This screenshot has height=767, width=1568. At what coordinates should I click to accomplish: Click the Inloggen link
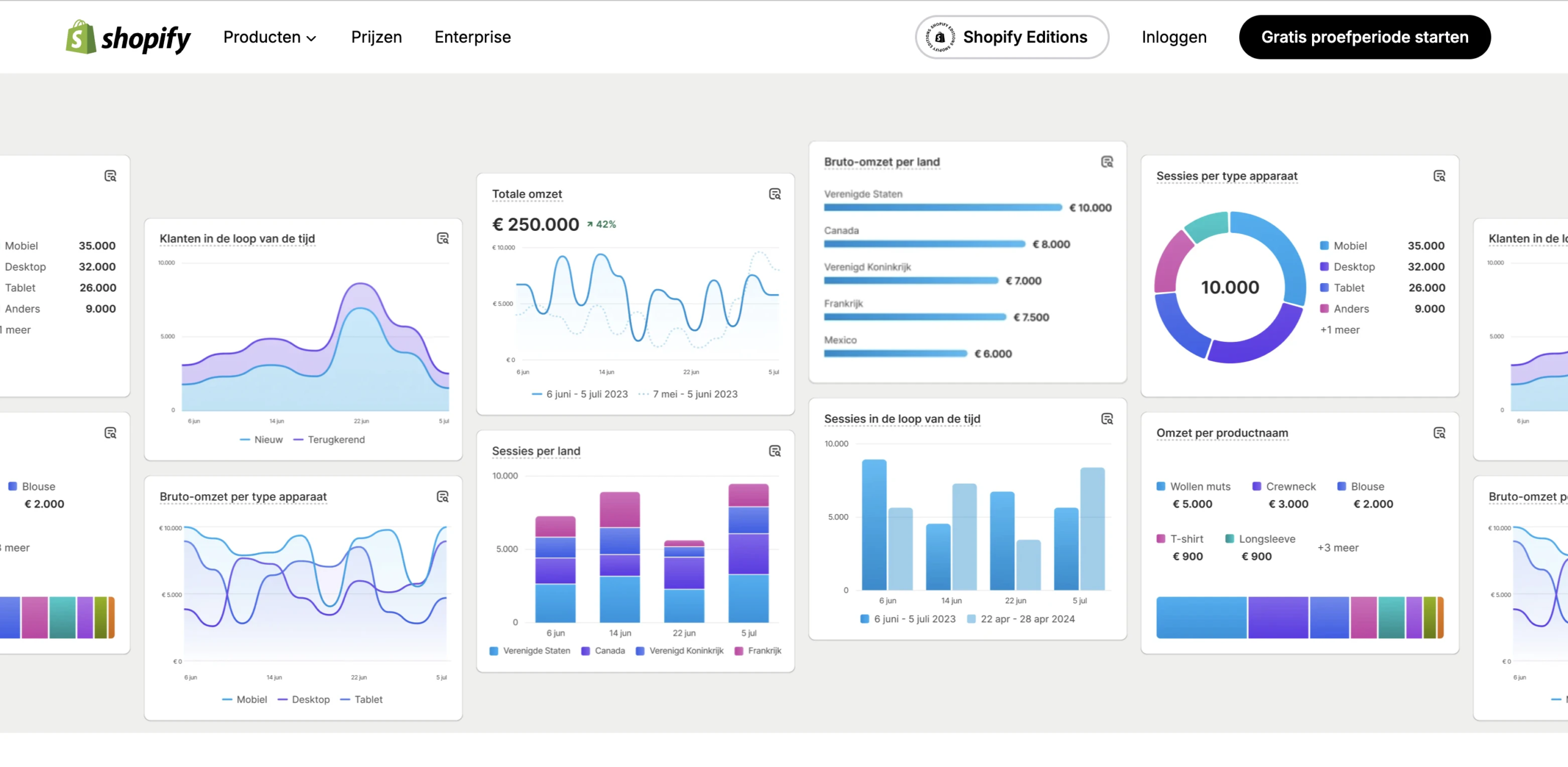coord(1174,37)
